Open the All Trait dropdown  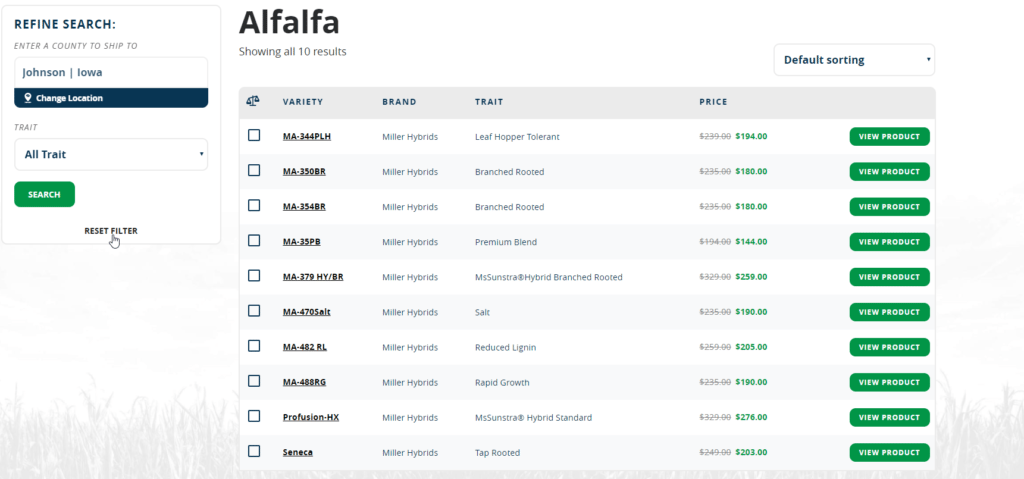click(111, 154)
